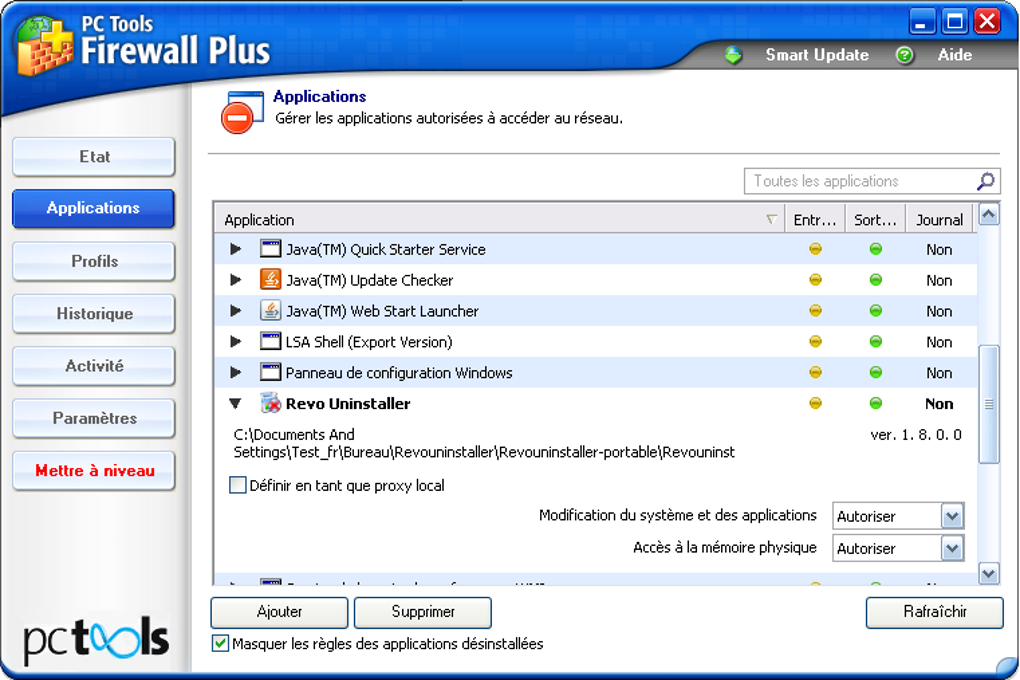Collapse the Revo Uninstaller row
This screenshot has height=680, width=1020.
pos(235,403)
